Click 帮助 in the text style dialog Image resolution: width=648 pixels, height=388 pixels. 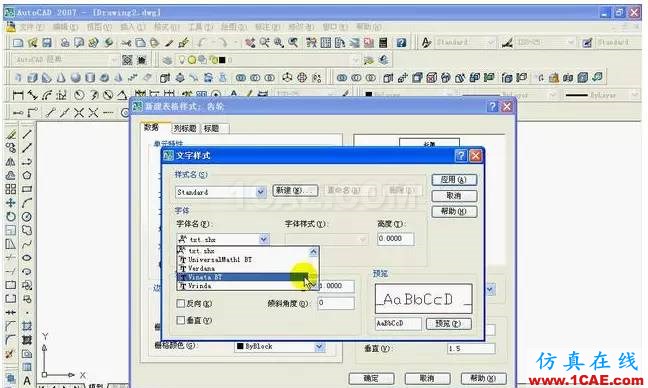point(454,212)
